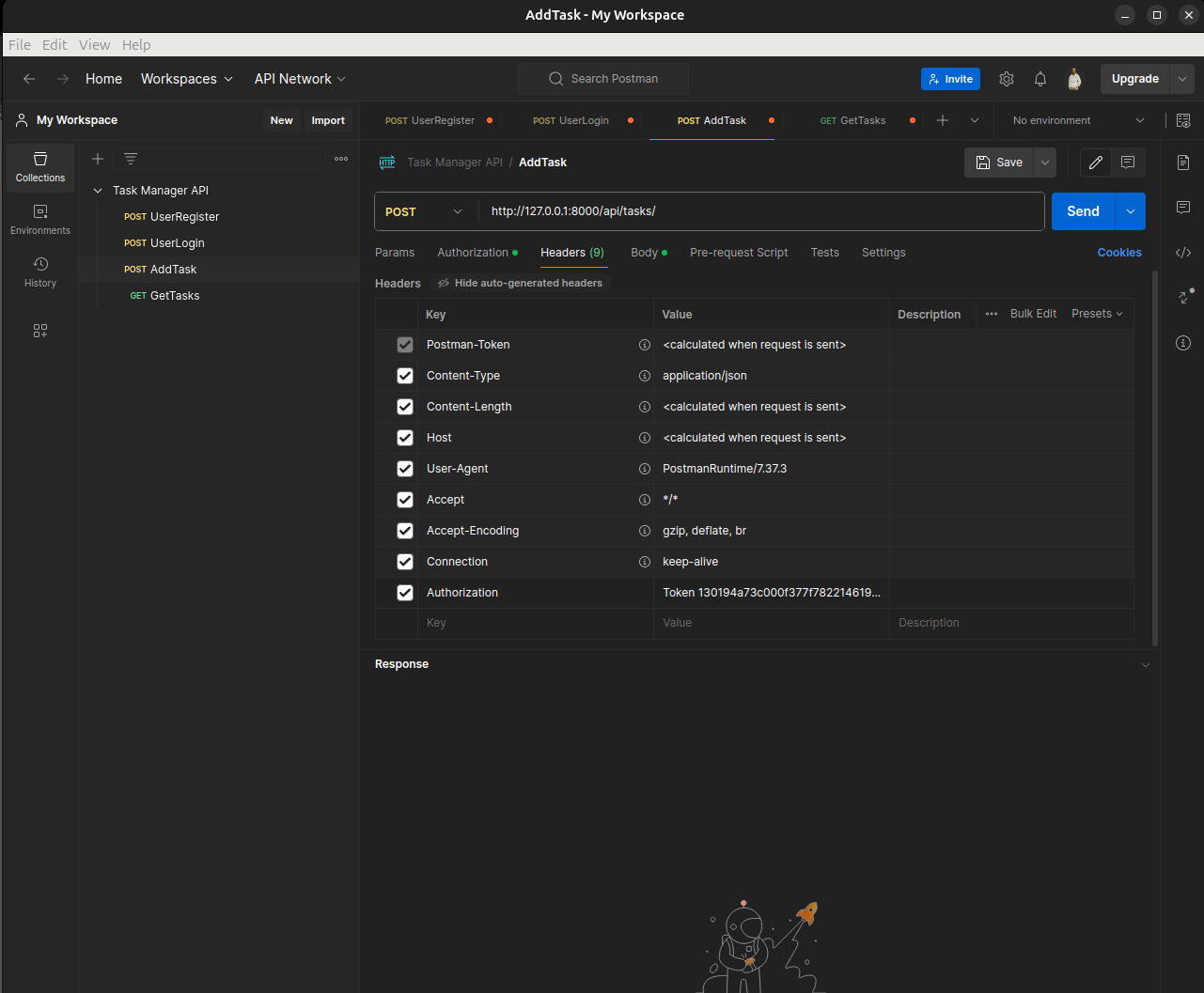Open settings gear icon in header
This screenshot has width=1204, height=993.
pos(1007,79)
